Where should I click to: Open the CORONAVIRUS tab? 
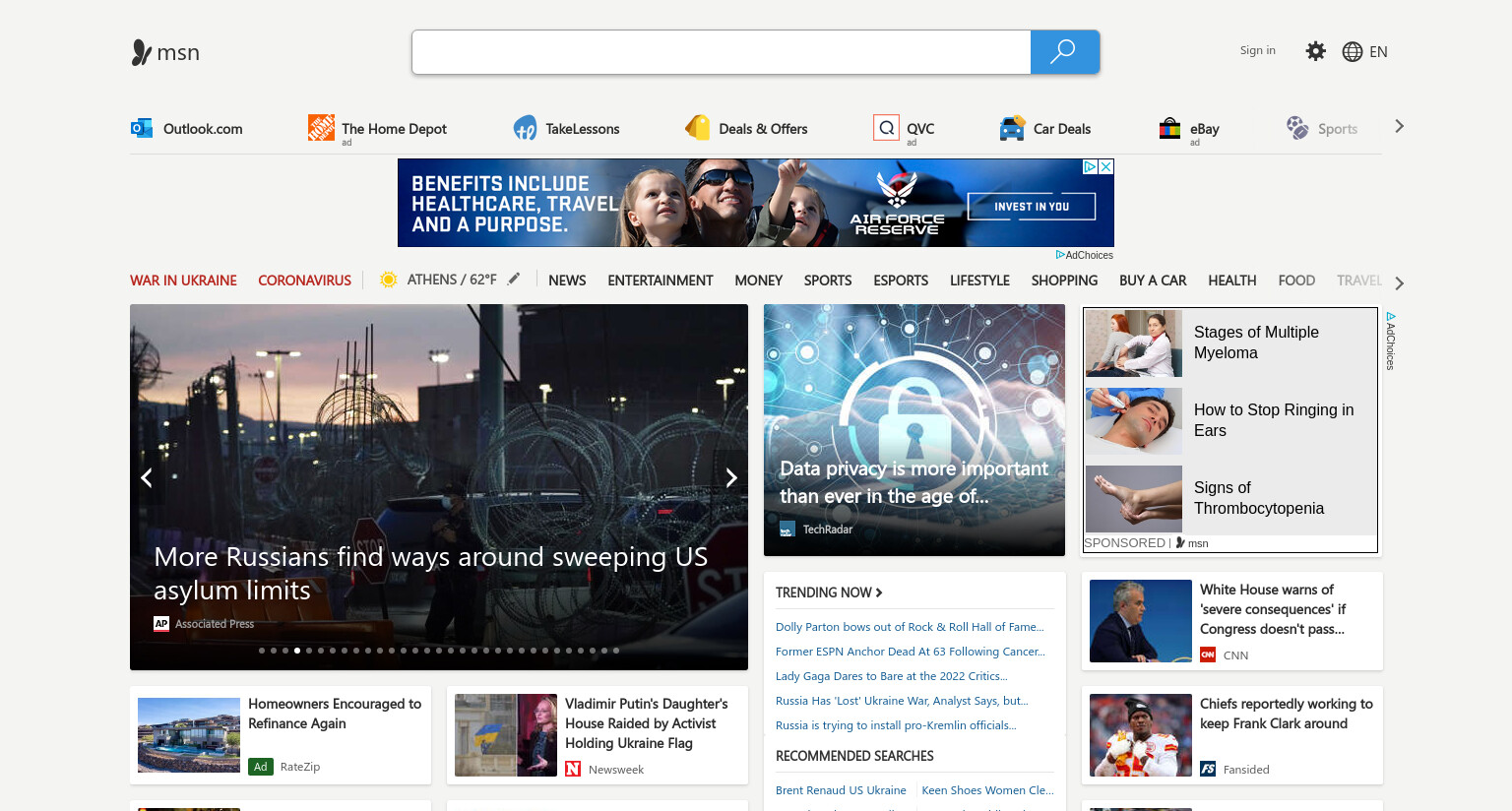click(304, 281)
